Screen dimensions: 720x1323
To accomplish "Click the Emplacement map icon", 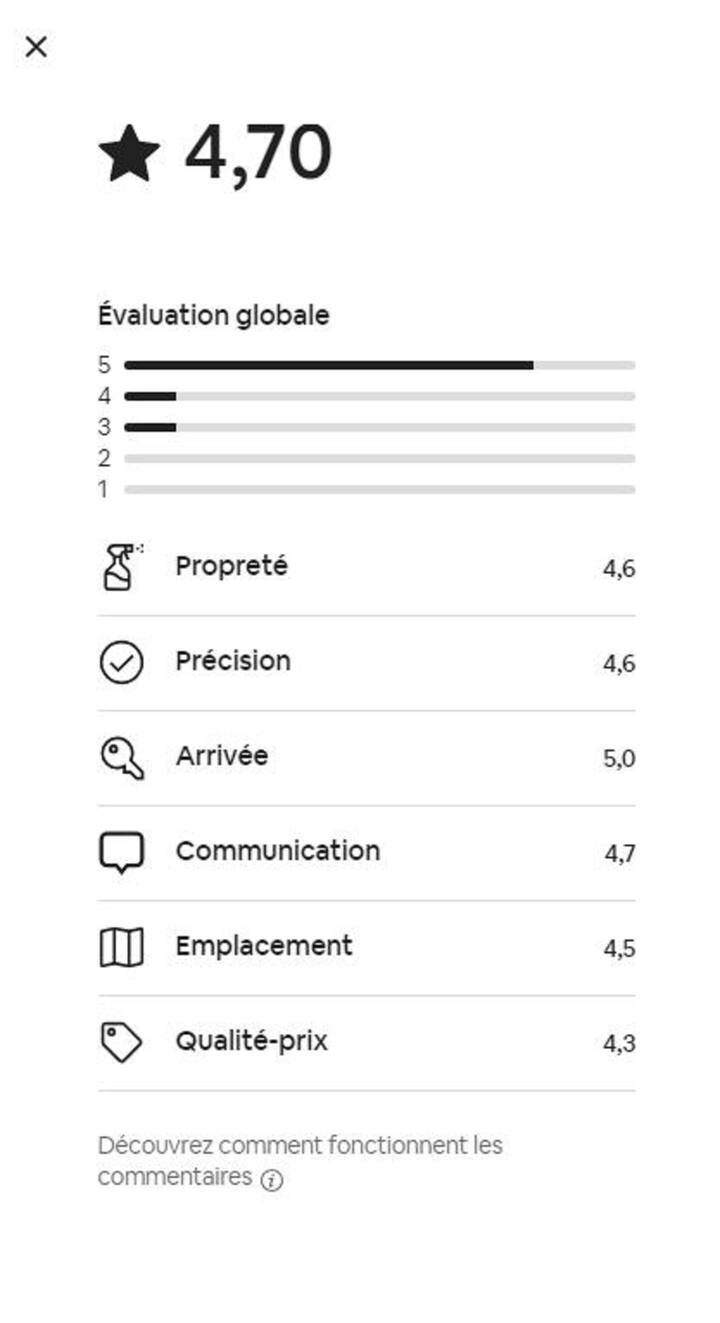I will tap(121, 947).
